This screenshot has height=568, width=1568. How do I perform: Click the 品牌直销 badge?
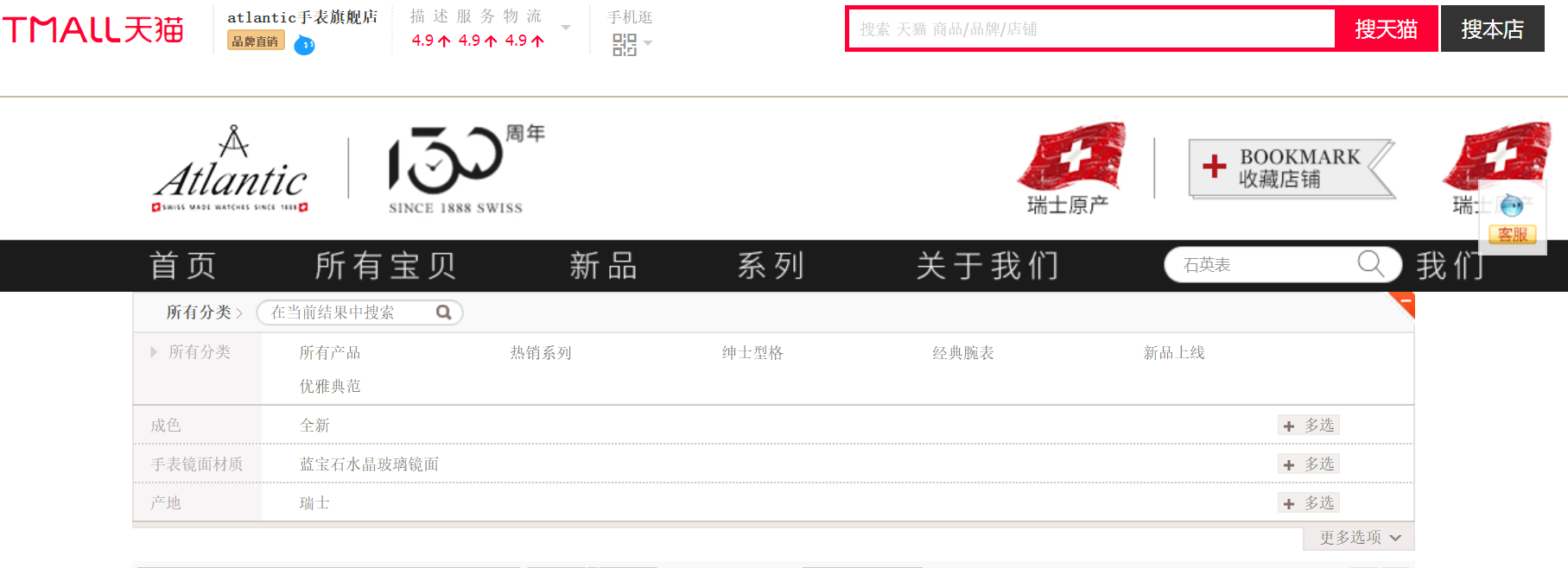pyautogui.click(x=256, y=41)
